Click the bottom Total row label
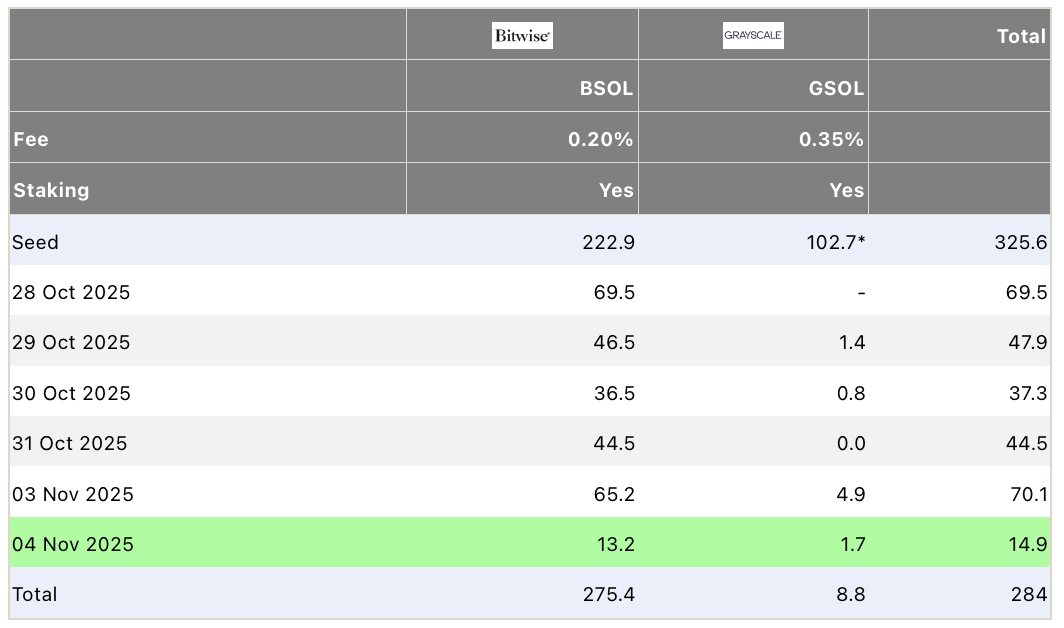The image size is (1064, 628). pyautogui.click(x=34, y=594)
